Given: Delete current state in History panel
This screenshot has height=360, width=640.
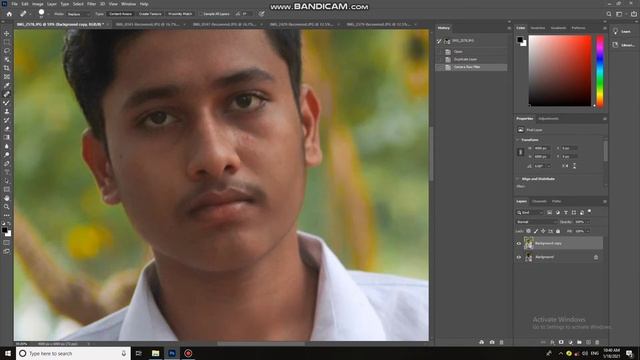Looking at the screenshot, I should point(502,342).
